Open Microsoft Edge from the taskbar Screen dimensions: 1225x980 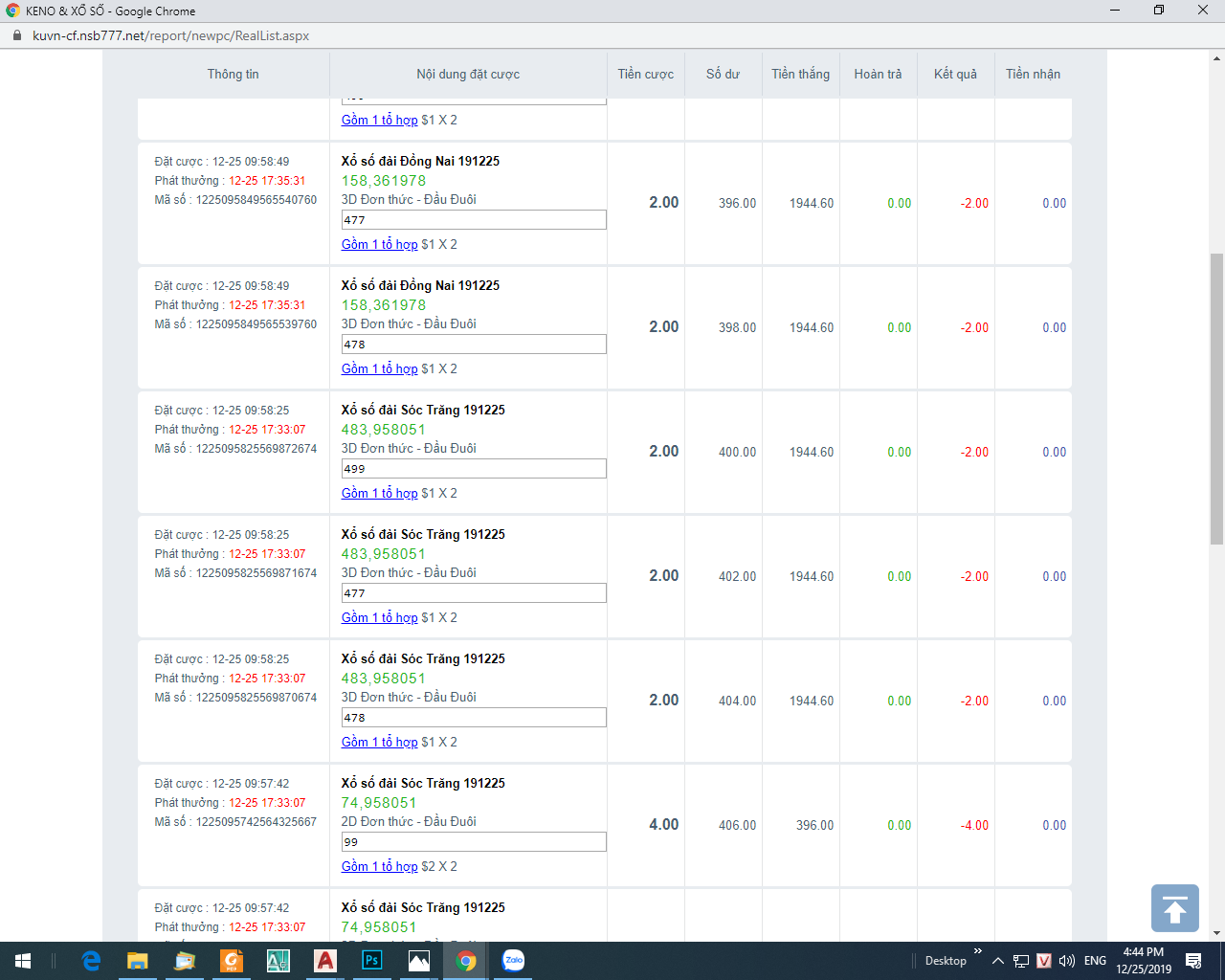91,961
